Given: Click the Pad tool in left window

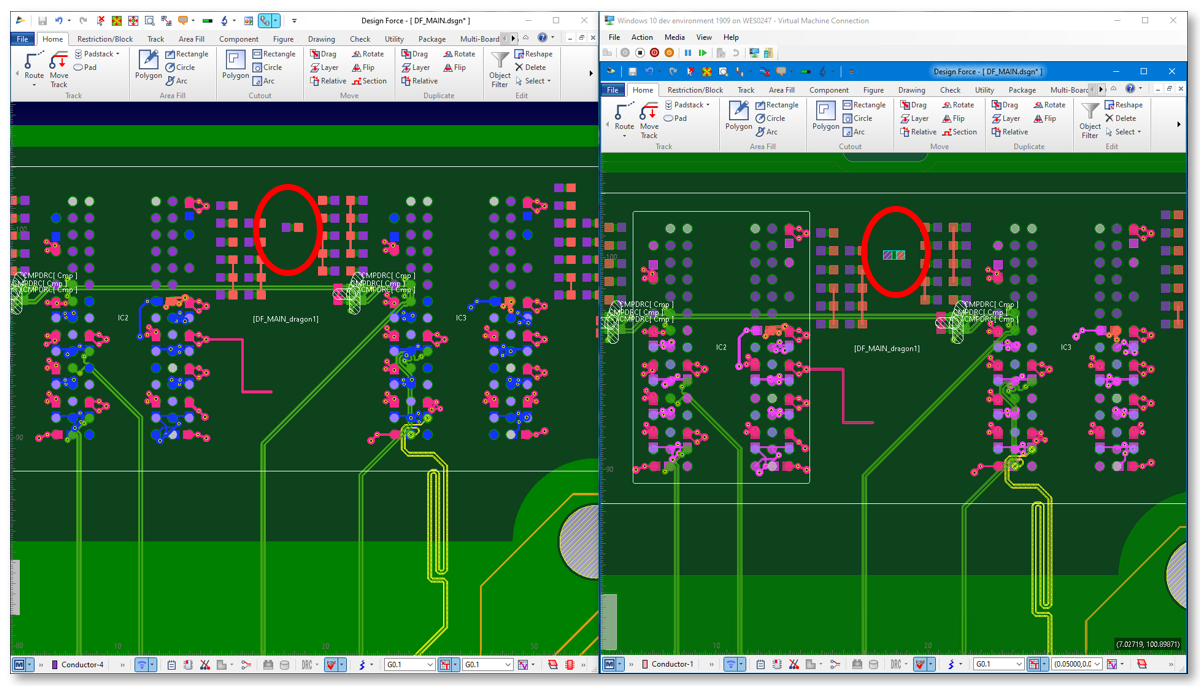Looking at the screenshot, I should [85, 67].
